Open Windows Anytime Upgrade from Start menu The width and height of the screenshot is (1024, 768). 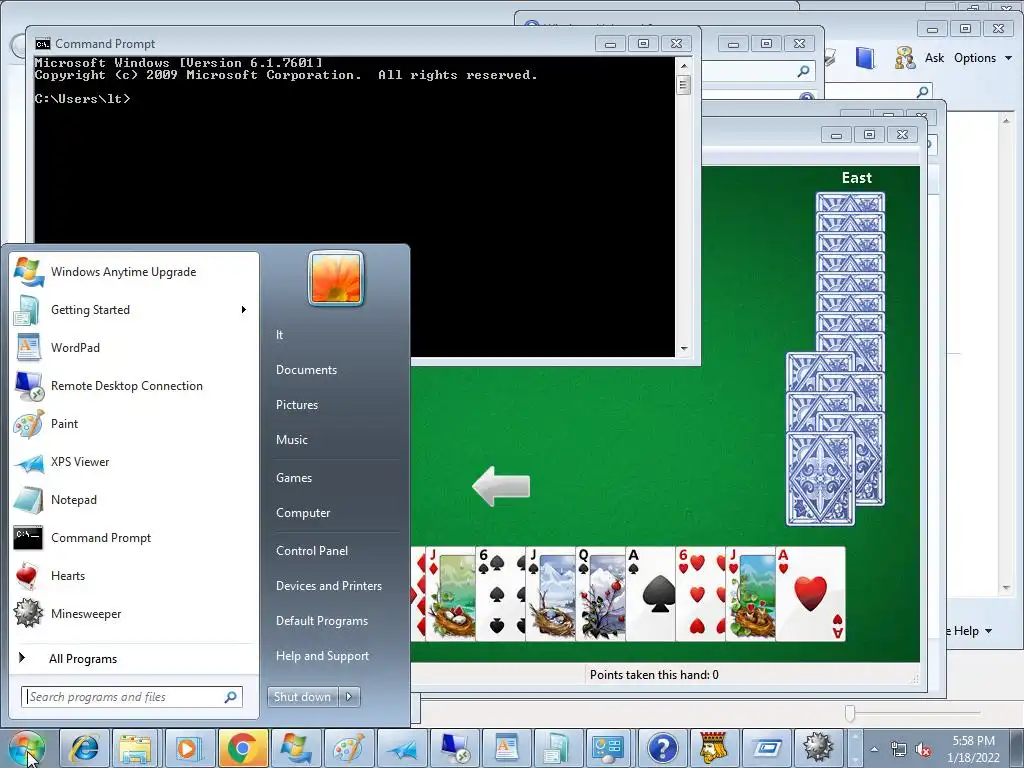click(x=123, y=272)
